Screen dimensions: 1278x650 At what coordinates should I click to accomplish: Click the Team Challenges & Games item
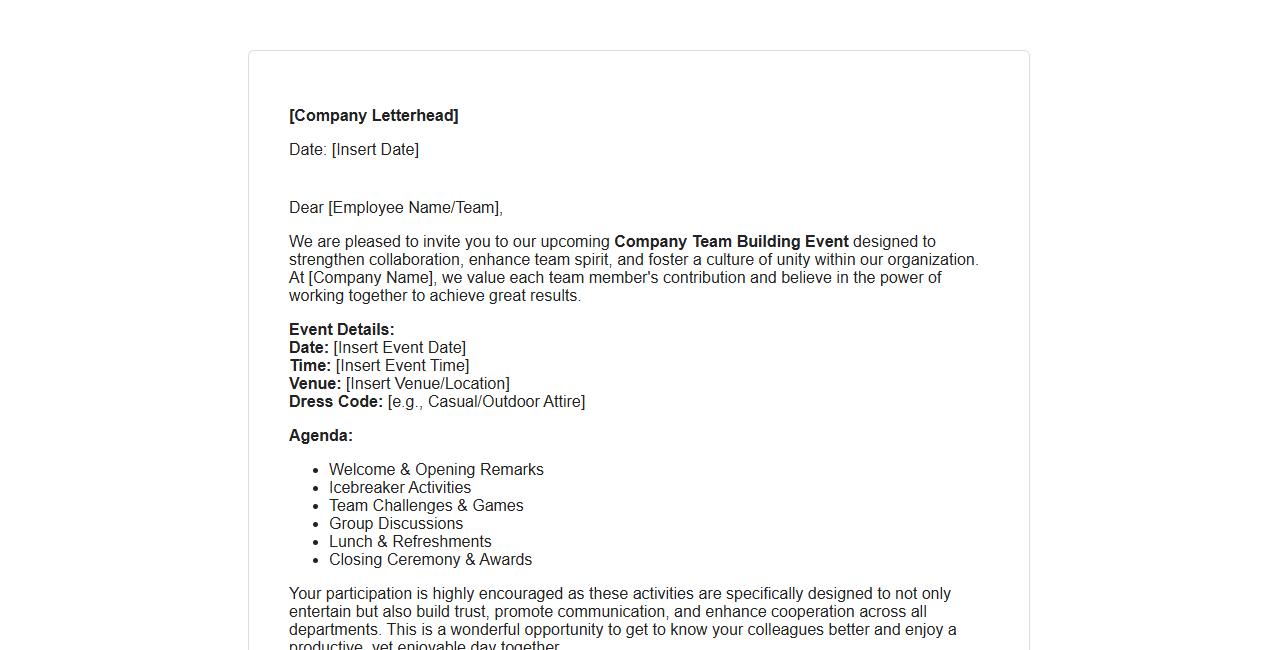[x=426, y=506]
